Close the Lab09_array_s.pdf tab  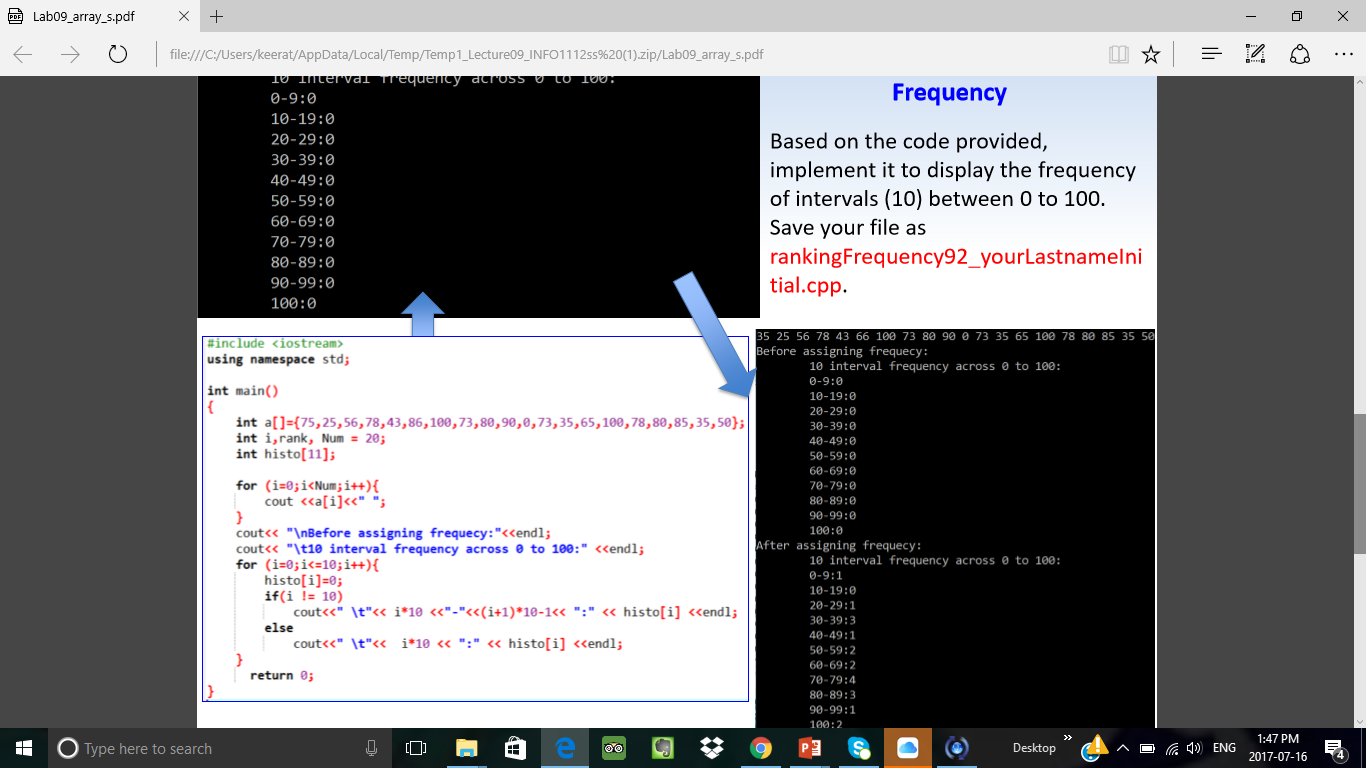183,16
